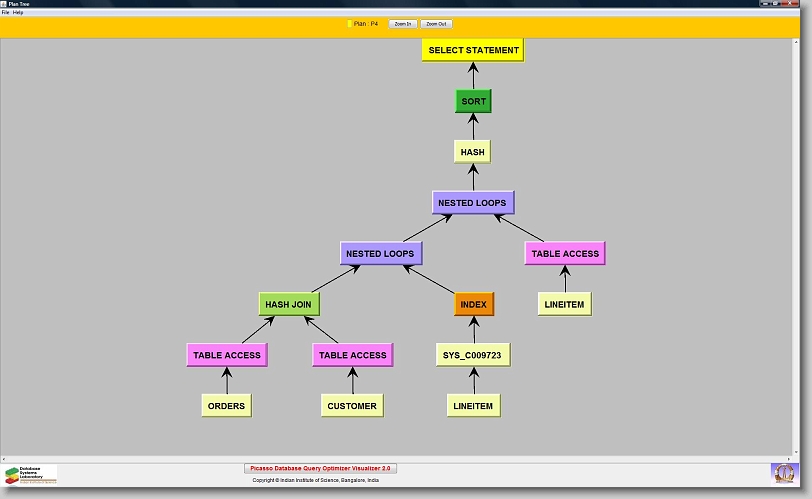Select the TABLE ACCESS node above CUSTOMER
812x499 pixels.
[x=352, y=355]
